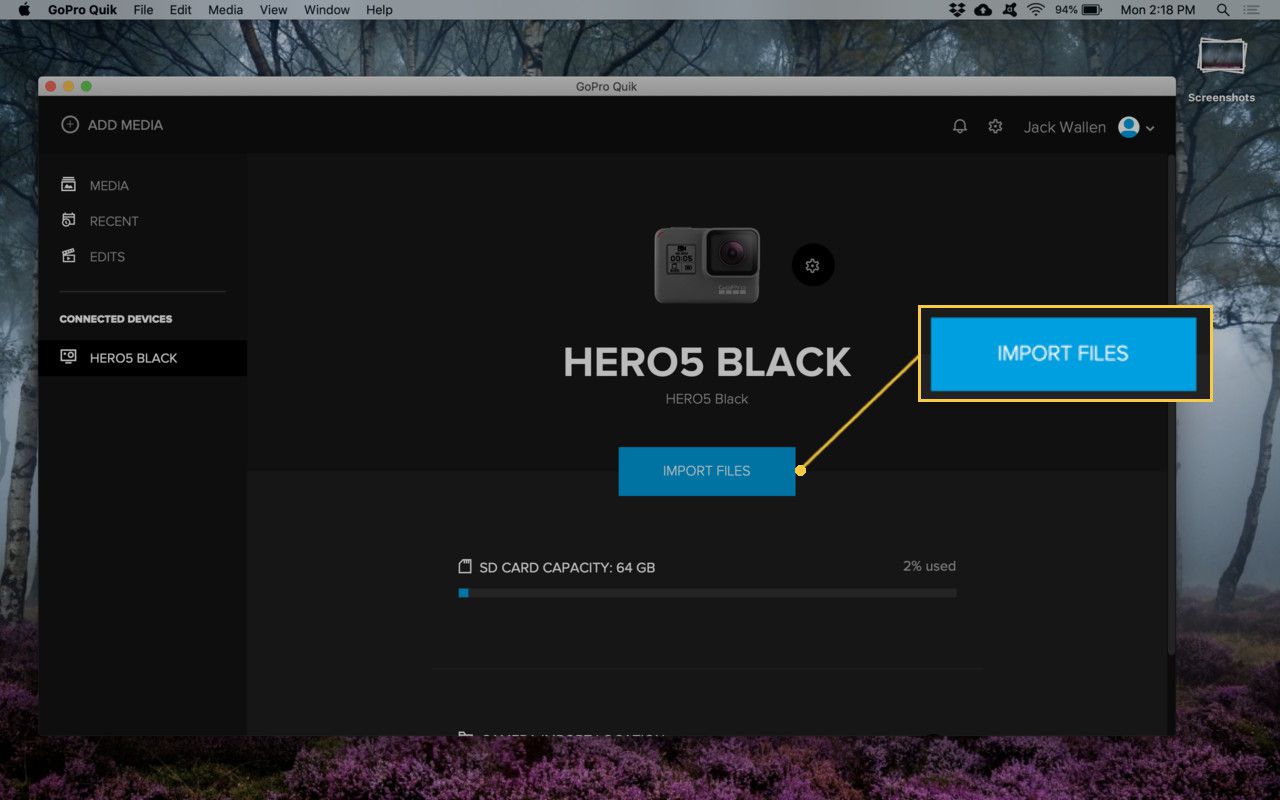Open the File menu
1280x800 pixels.
[143, 10]
